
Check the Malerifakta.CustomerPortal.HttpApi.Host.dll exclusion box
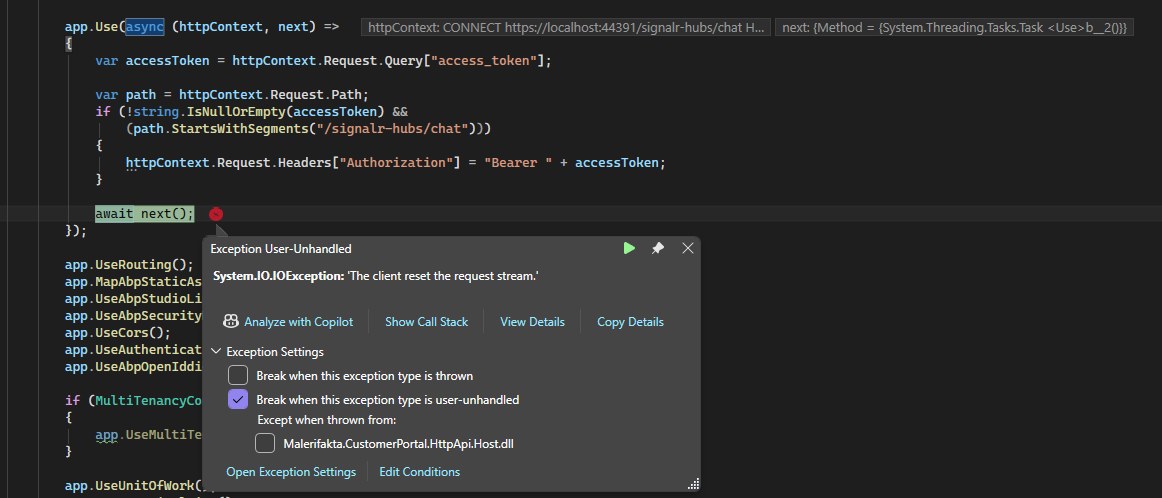coord(265,443)
